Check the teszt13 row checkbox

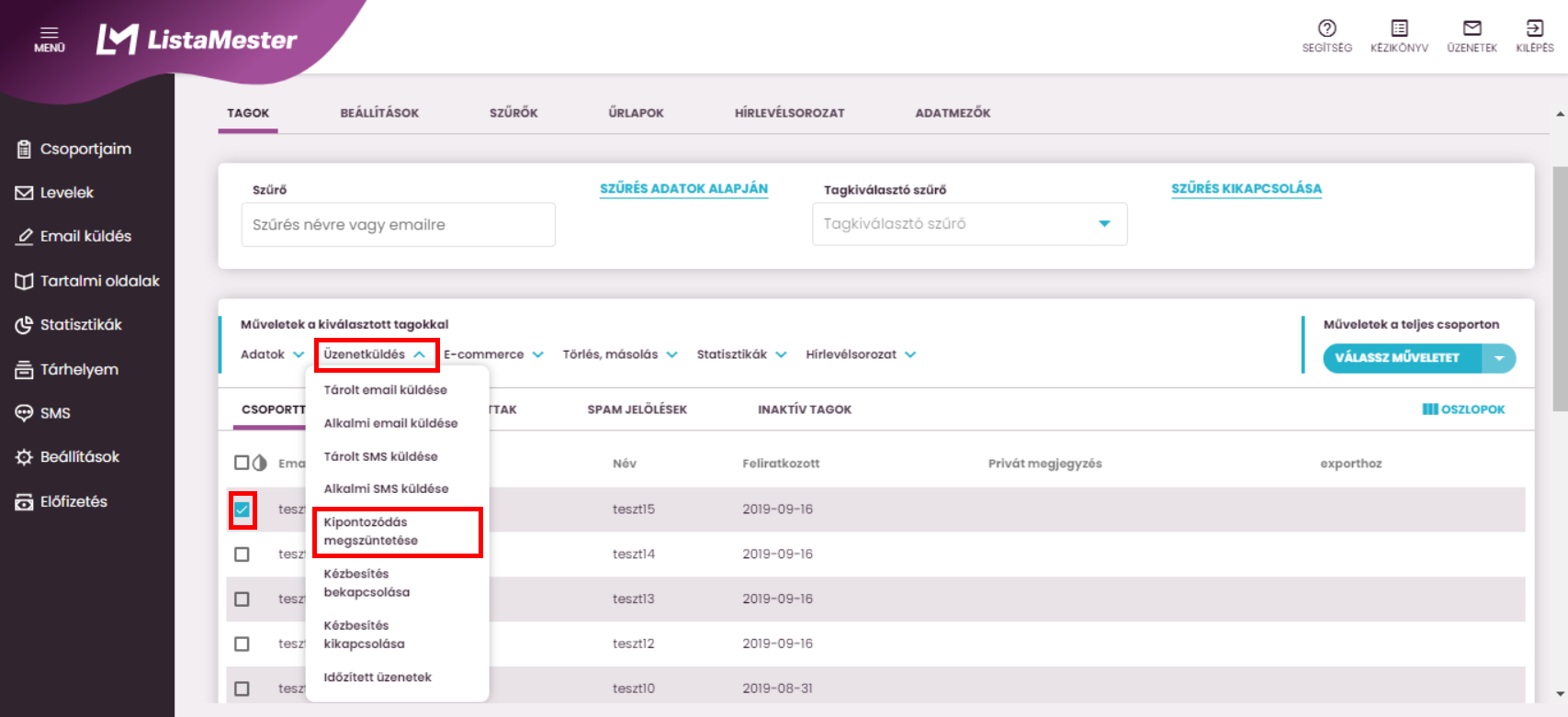click(x=242, y=599)
